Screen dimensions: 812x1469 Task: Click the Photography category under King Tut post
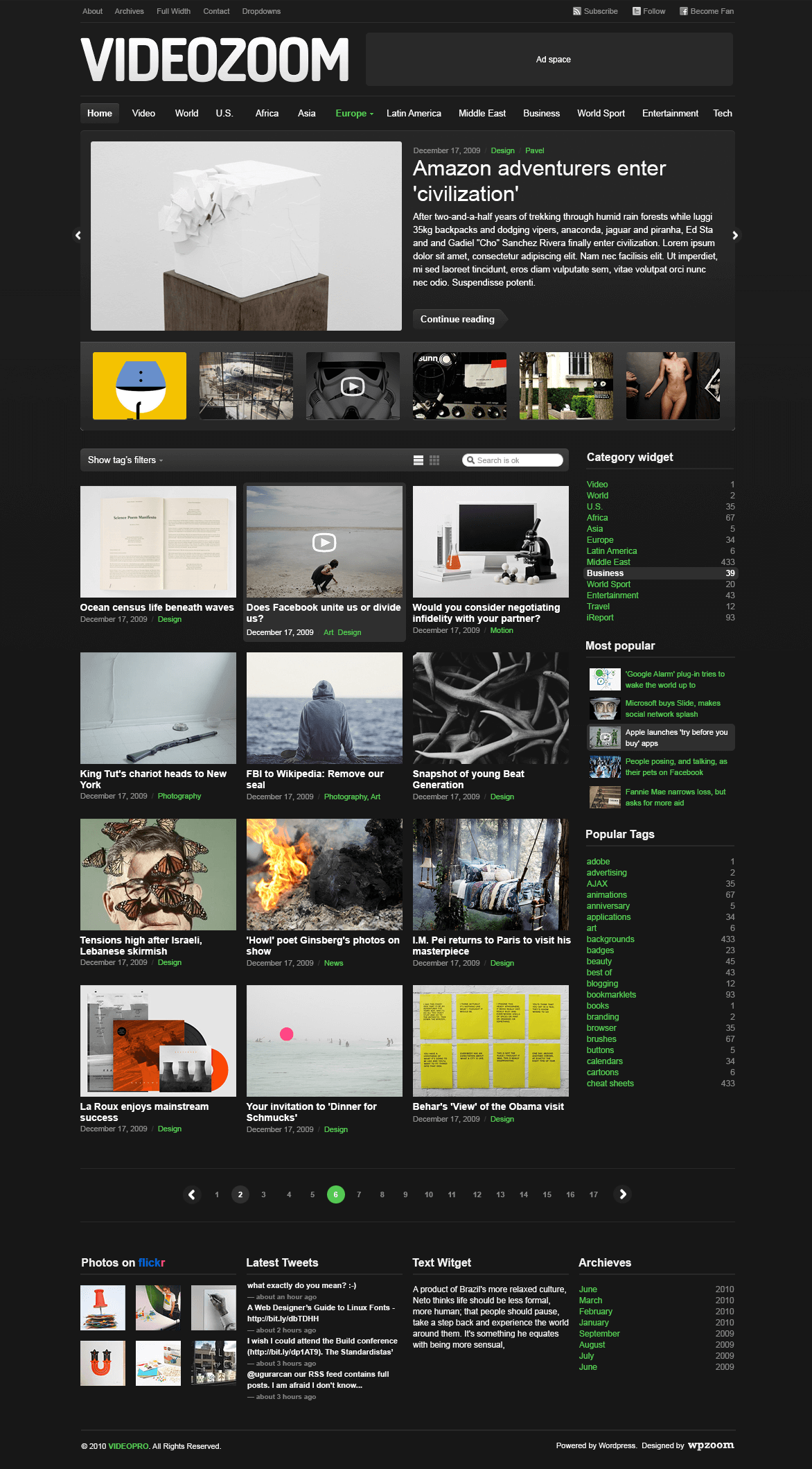(179, 796)
